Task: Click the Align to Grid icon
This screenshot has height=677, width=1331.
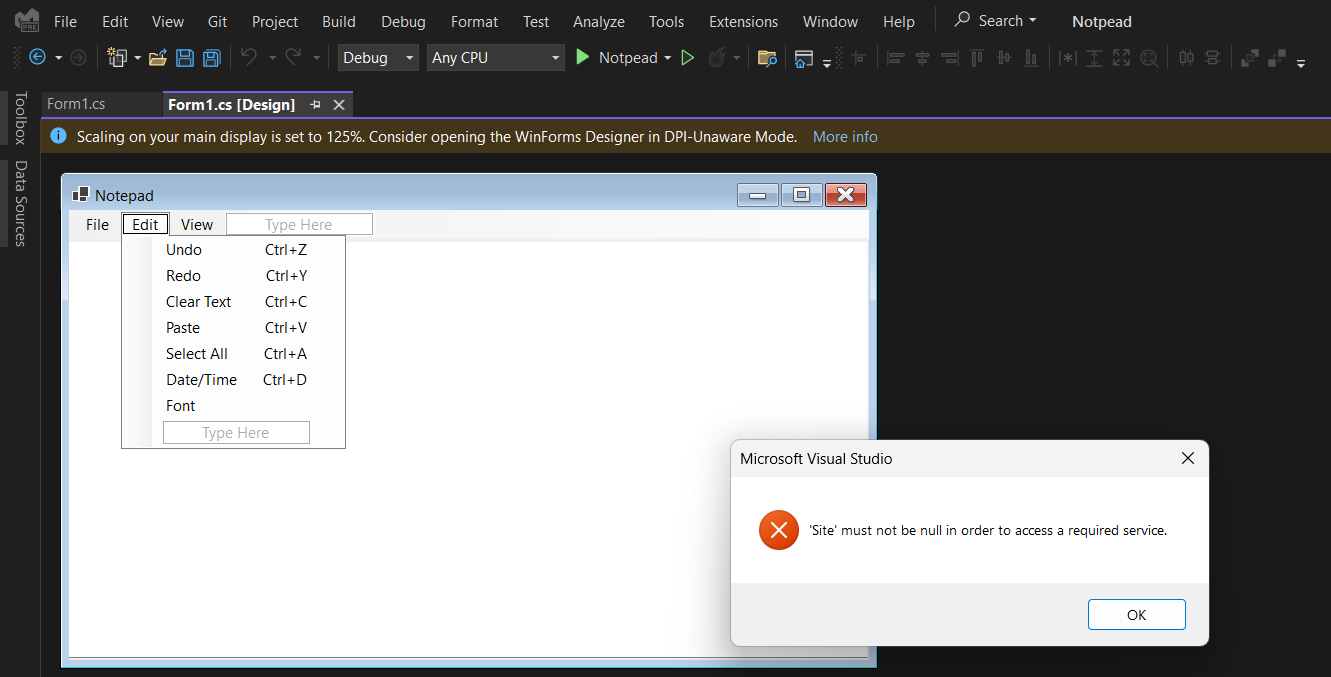Action: (859, 58)
